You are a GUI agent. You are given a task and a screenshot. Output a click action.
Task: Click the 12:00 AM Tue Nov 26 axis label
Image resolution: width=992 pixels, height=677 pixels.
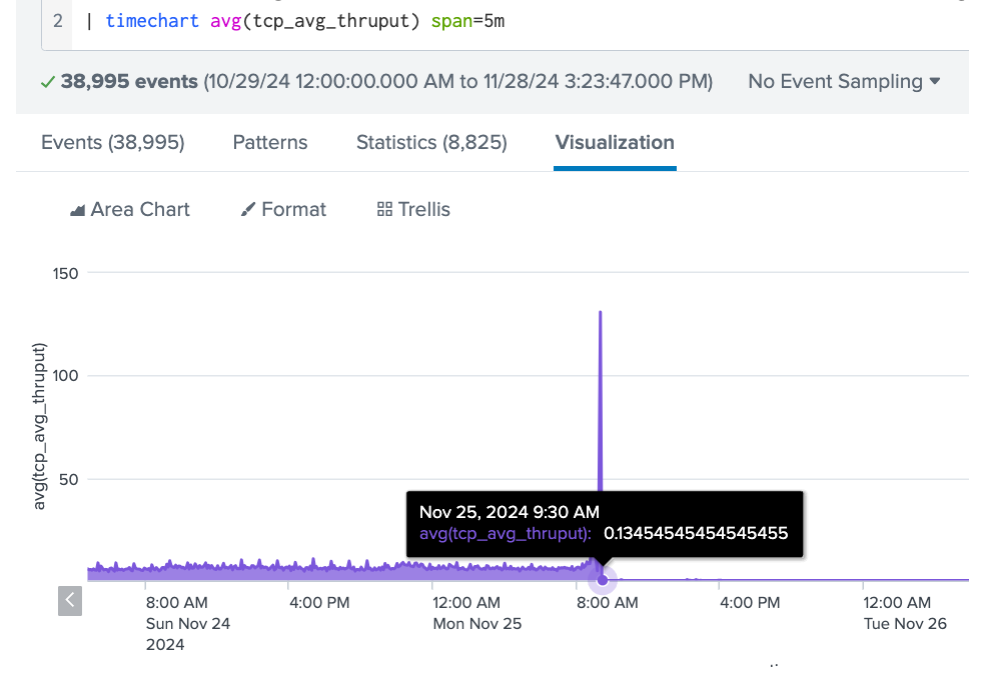[897, 603]
